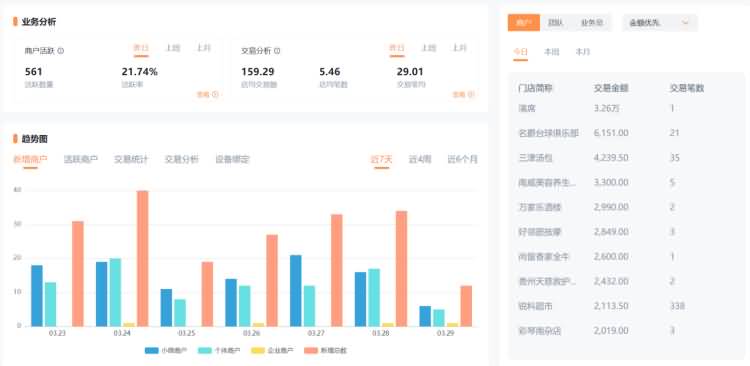Select 上周 in the 商户活跃 card
Screen dimensions: 750x366
tap(173, 48)
